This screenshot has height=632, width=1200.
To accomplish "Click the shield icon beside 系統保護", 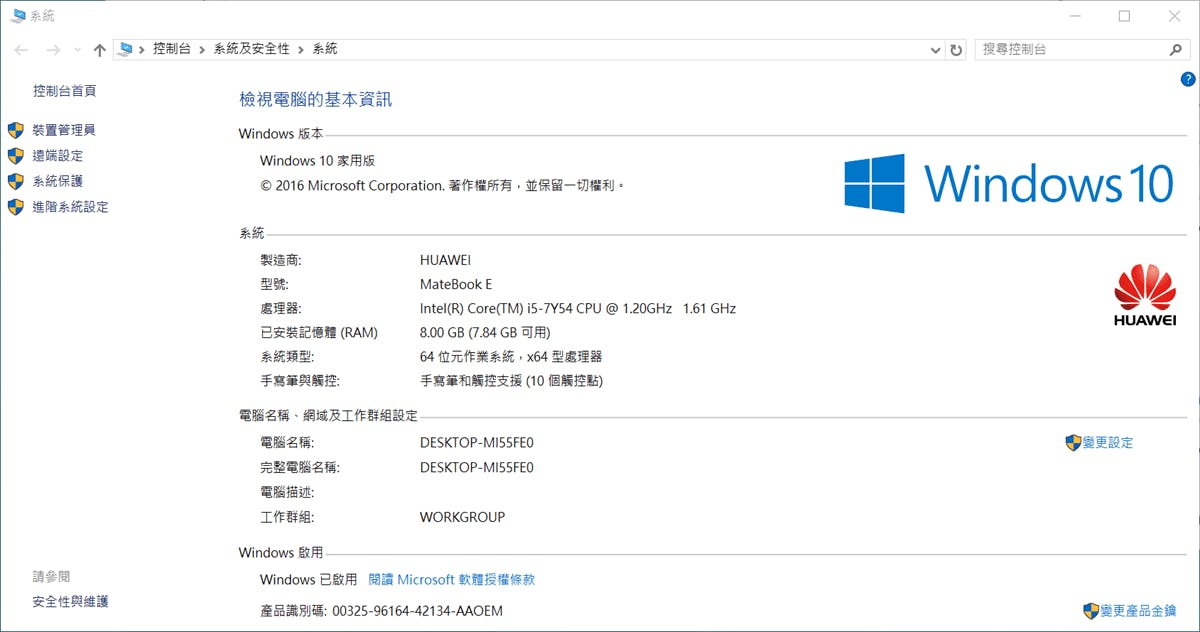I will click(x=15, y=181).
